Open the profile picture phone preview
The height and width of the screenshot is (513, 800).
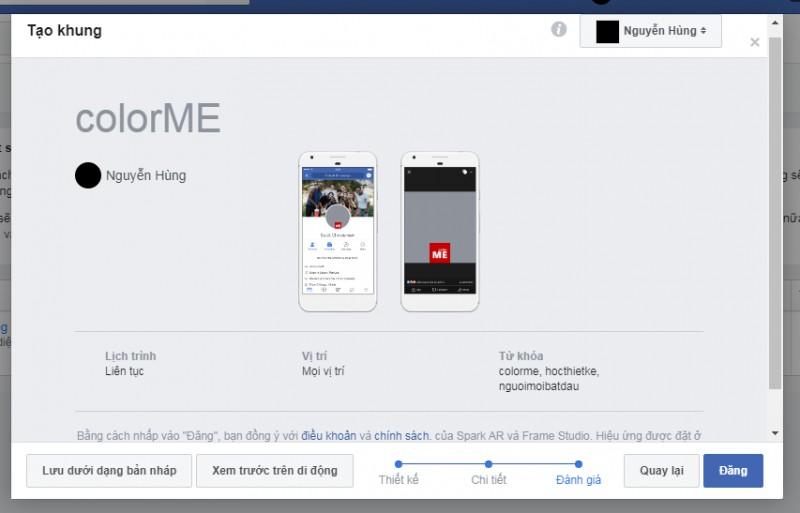click(338, 231)
